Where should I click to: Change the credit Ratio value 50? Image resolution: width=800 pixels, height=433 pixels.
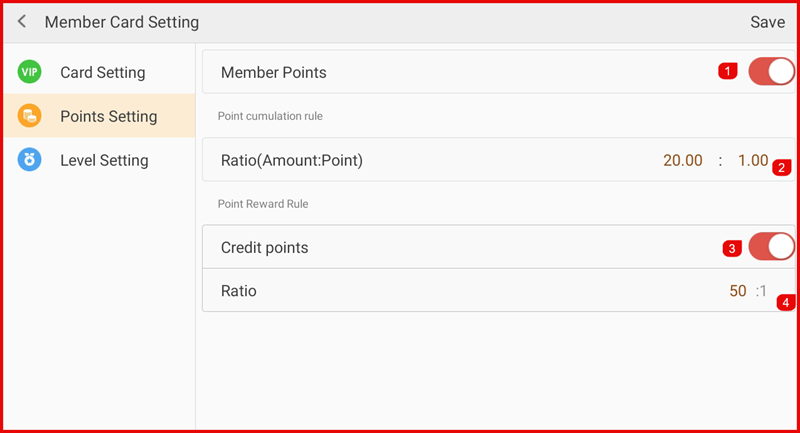point(738,291)
